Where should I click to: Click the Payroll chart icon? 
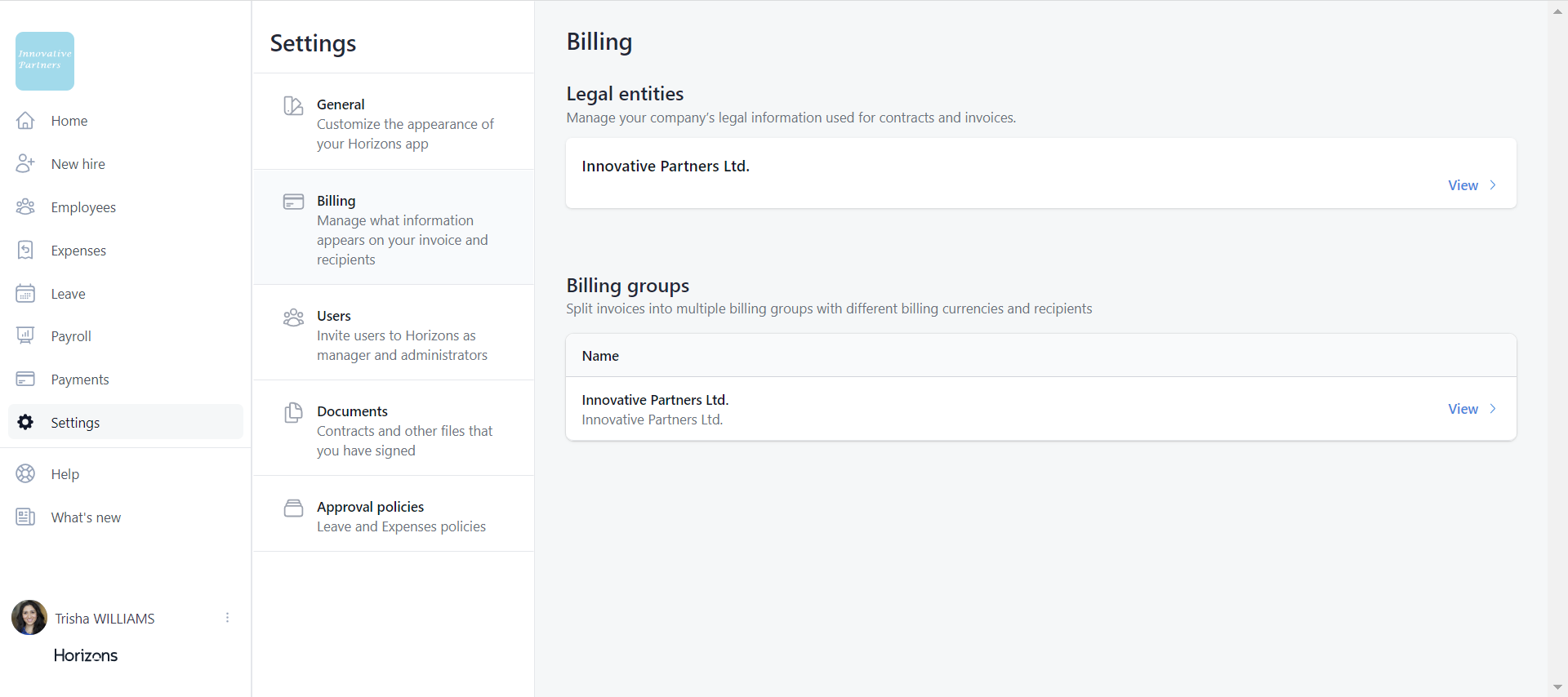pyautogui.click(x=25, y=336)
